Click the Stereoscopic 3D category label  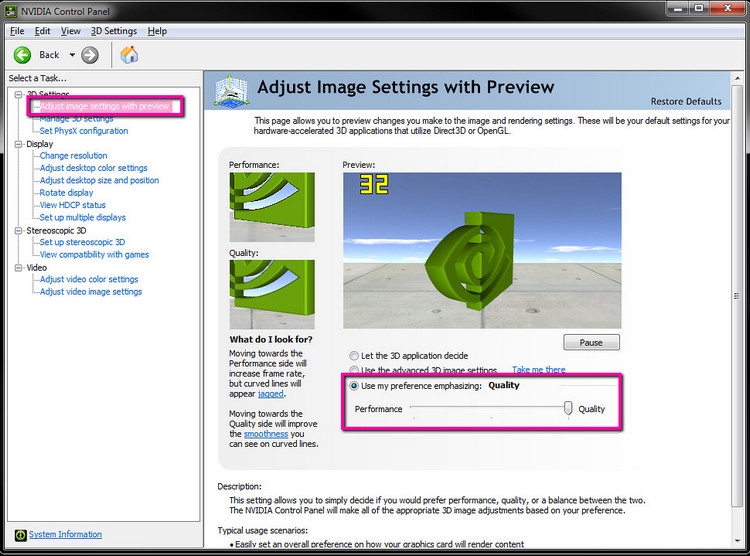point(56,231)
